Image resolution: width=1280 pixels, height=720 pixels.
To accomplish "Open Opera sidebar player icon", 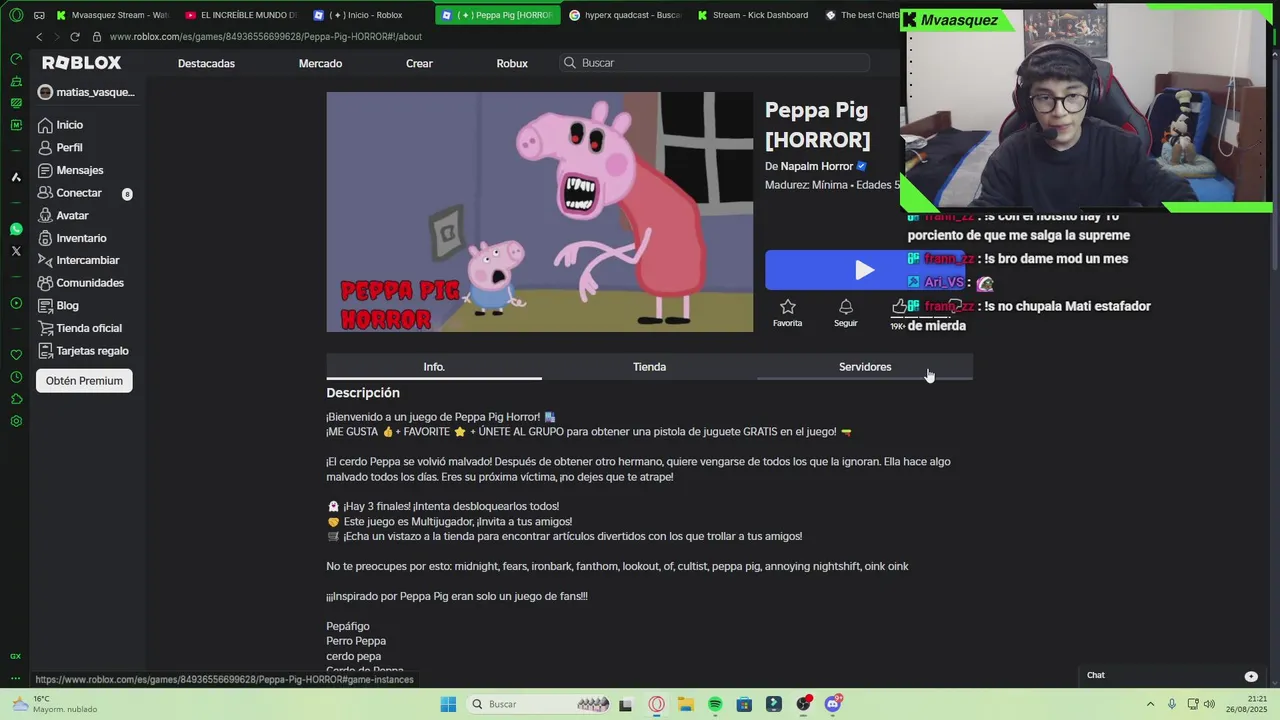I will point(16,303).
